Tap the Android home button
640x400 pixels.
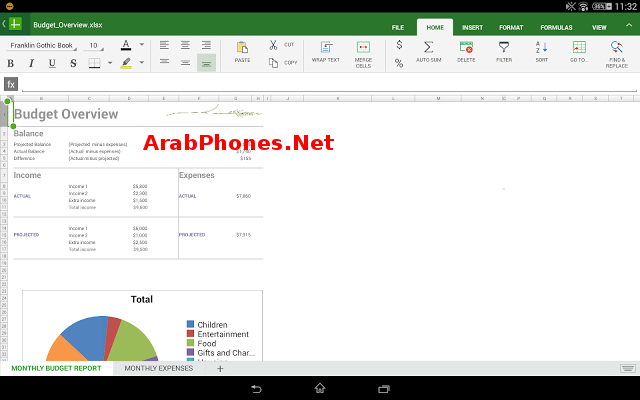point(320,389)
